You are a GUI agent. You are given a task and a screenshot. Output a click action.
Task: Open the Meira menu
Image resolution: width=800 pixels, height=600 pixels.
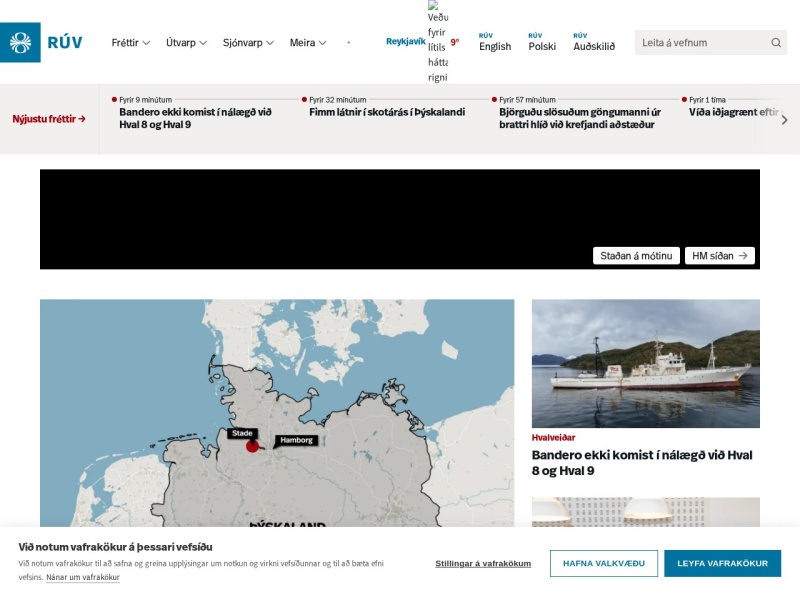pos(308,43)
